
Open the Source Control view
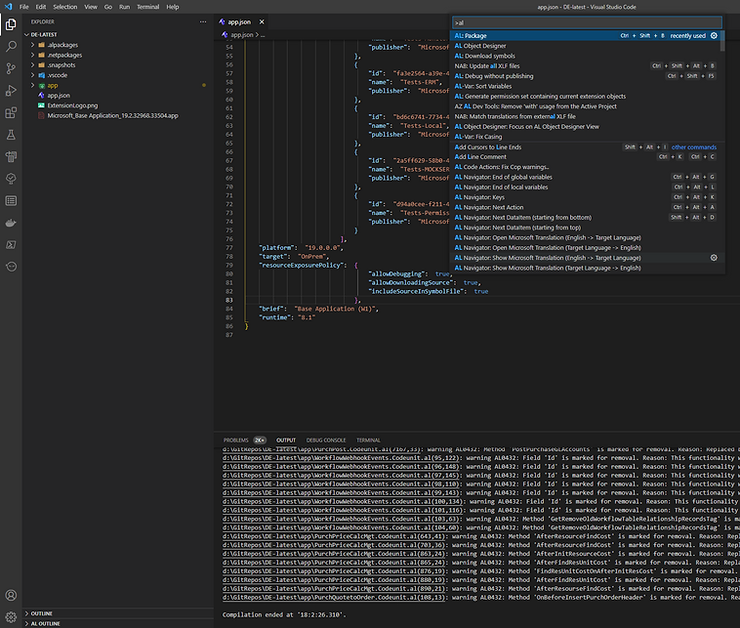point(11,67)
